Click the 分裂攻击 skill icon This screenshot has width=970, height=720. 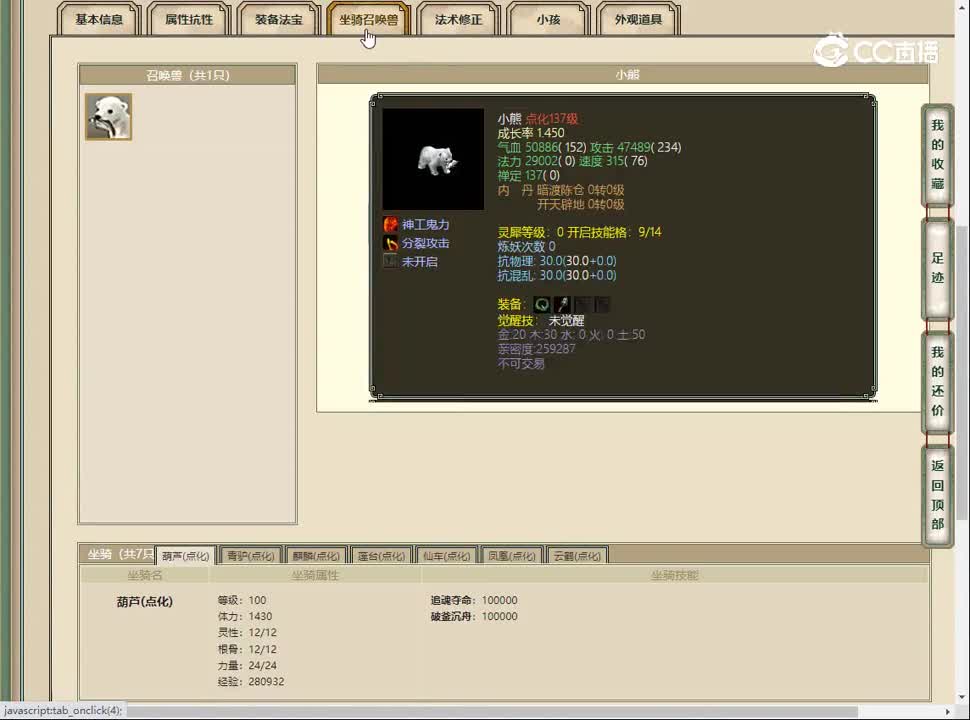click(390, 243)
